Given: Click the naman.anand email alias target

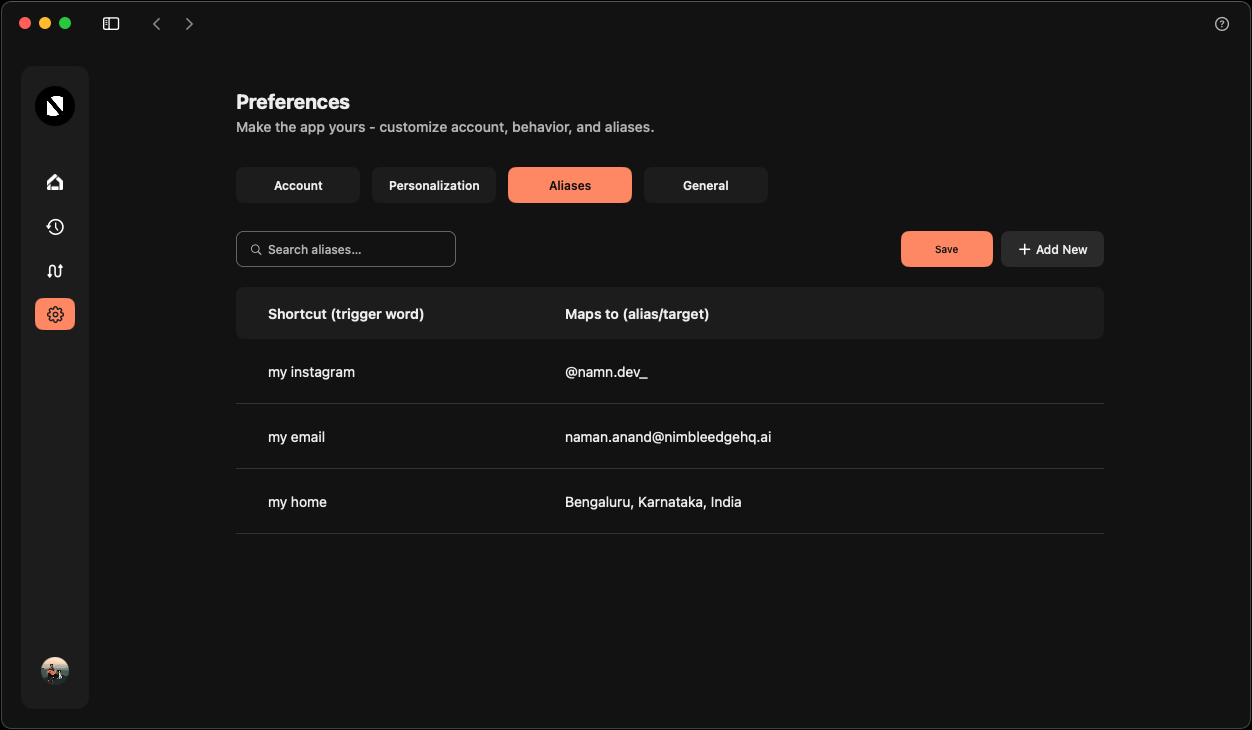Looking at the screenshot, I should point(668,437).
